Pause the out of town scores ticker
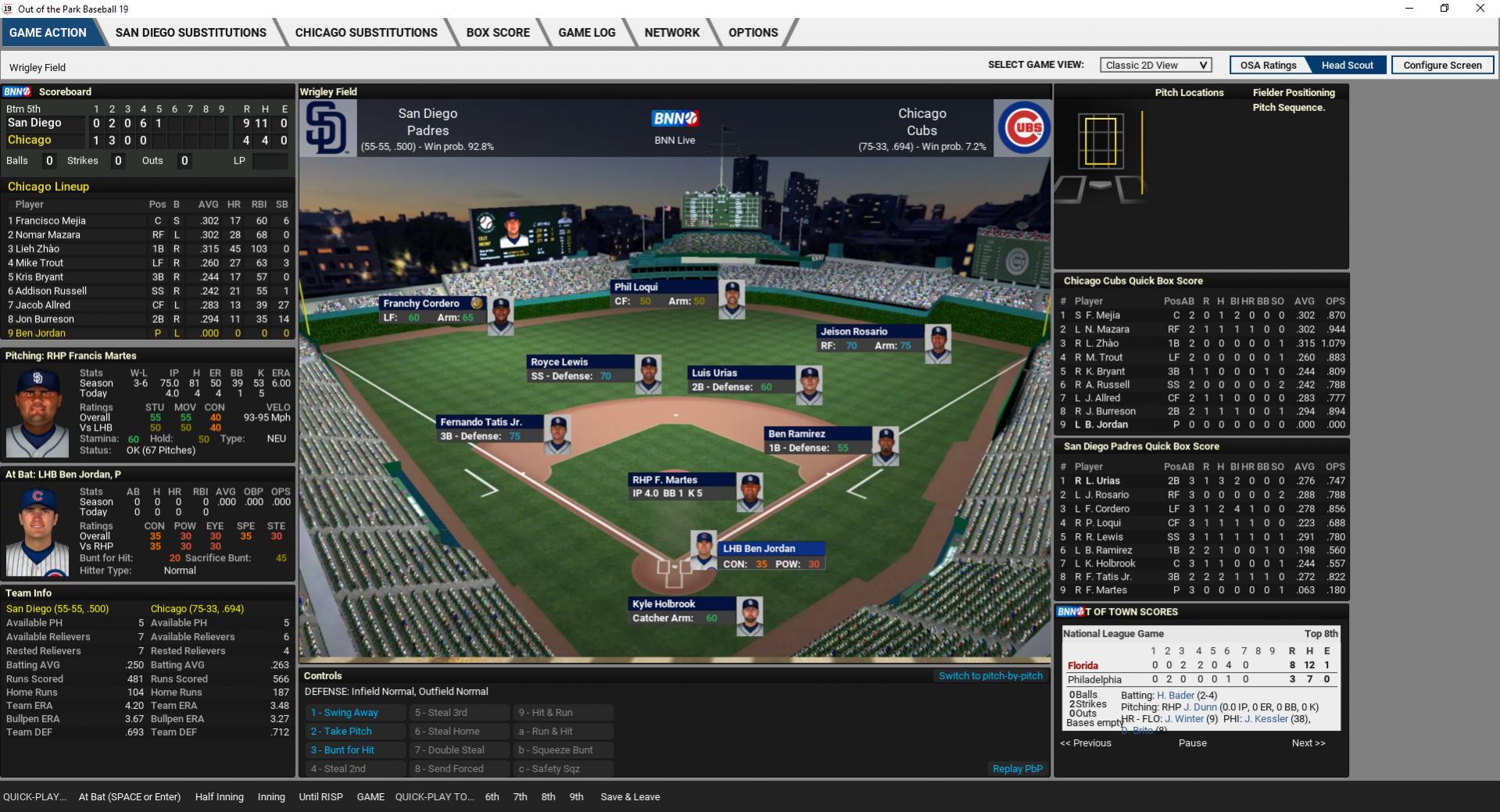 coord(1192,743)
